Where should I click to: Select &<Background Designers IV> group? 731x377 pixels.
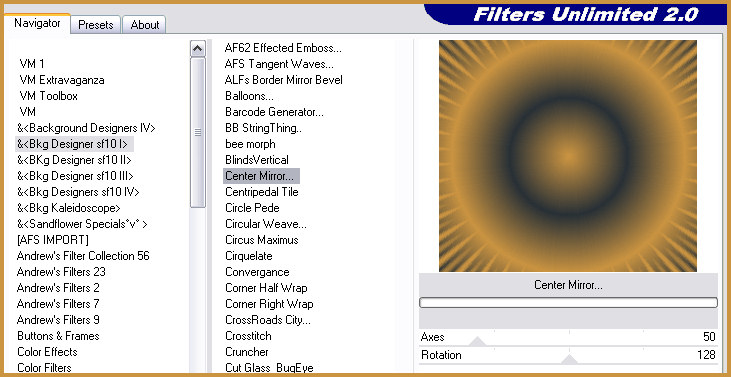click(86, 128)
